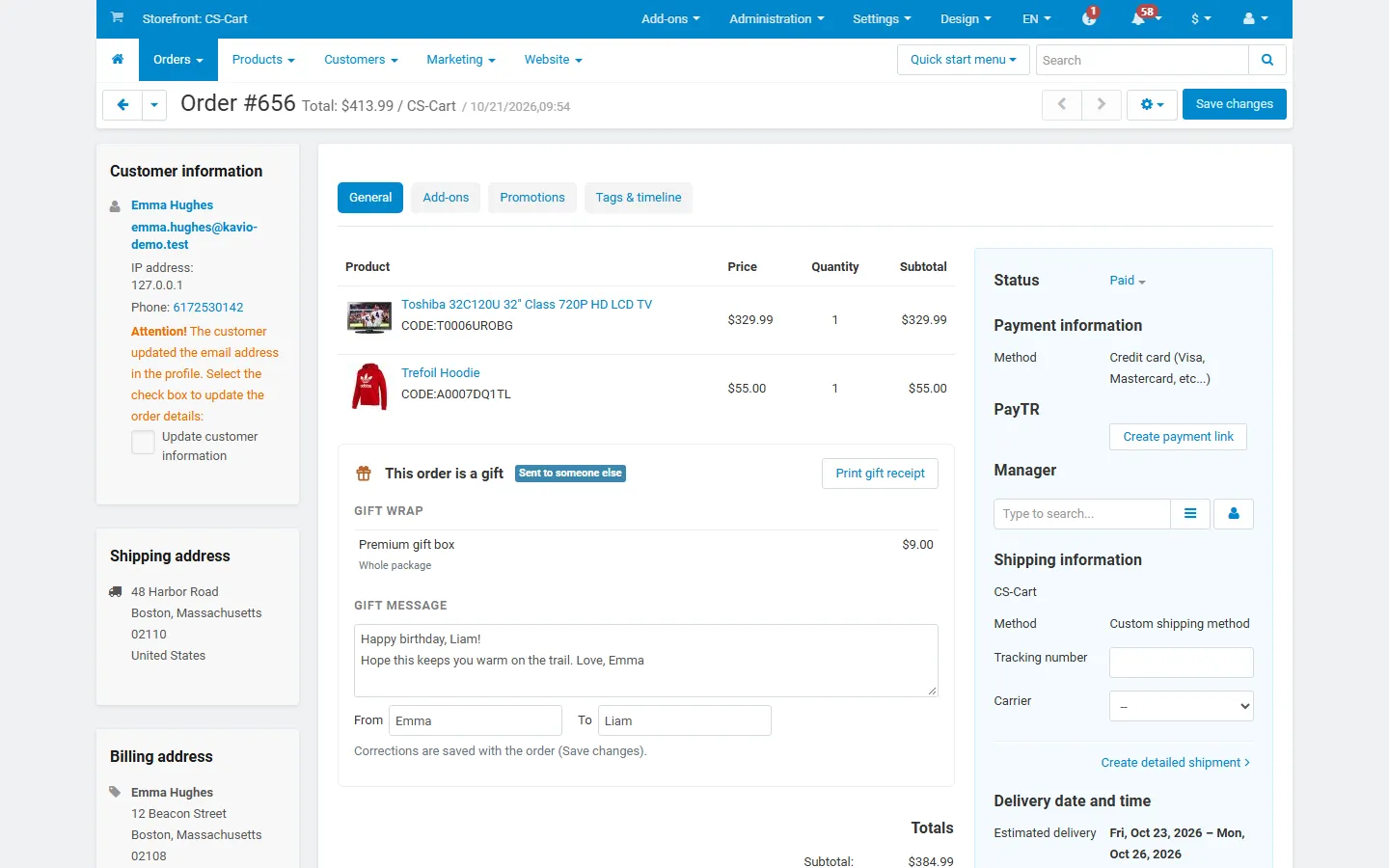The width and height of the screenshot is (1389, 868).
Task: Click the Tracking number field
Action: click(x=1182, y=663)
